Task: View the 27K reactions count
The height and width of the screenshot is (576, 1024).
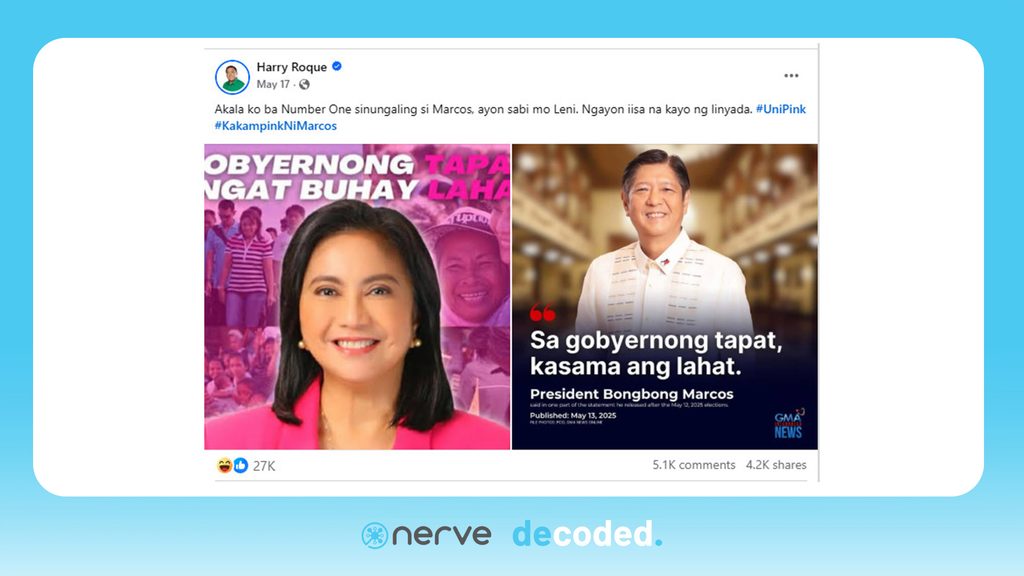Action: click(x=264, y=466)
